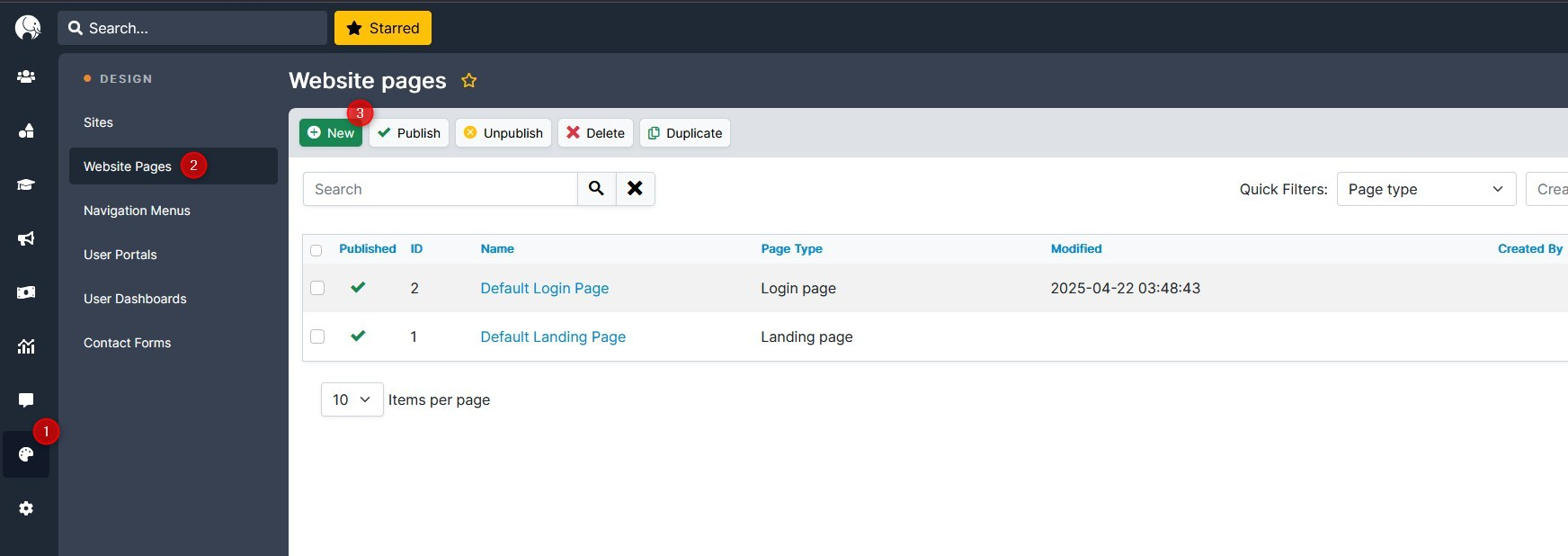Focus the top global Search field
The height and width of the screenshot is (556, 1568).
(192, 28)
